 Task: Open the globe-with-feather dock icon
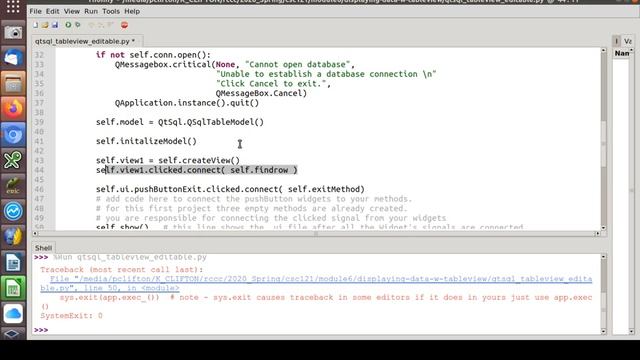(13, 237)
